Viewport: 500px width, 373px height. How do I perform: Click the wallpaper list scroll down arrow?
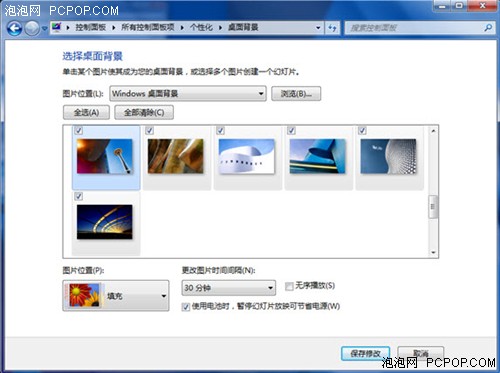tap(433, 252)
